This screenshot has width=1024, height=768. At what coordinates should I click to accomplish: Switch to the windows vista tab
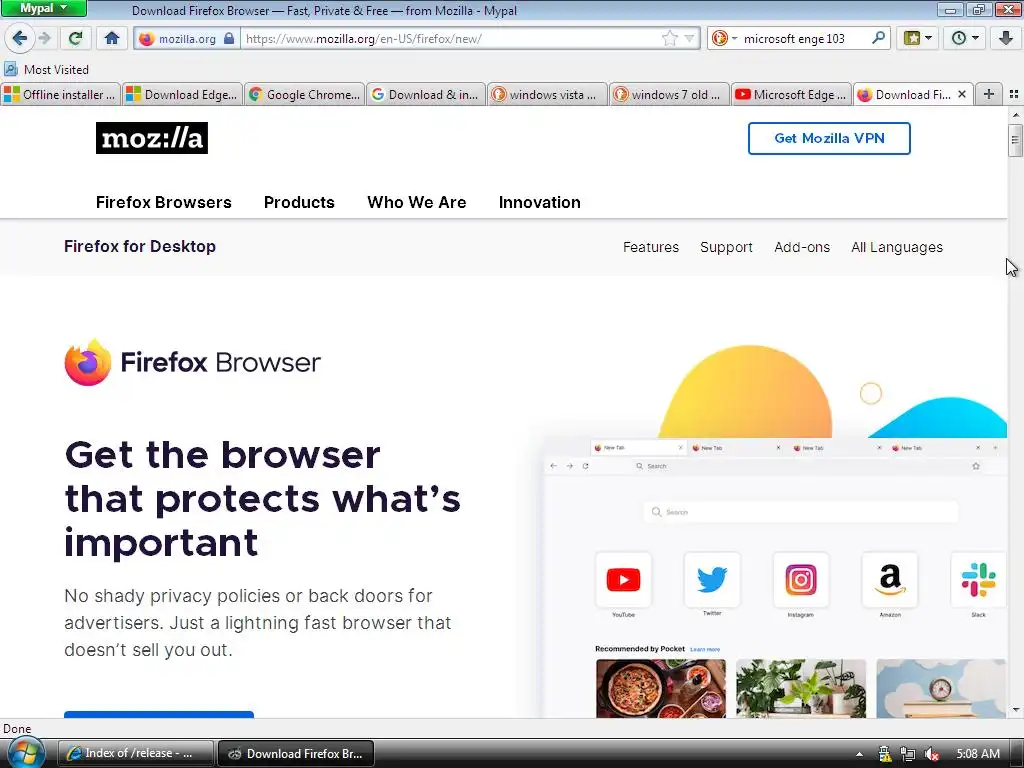click(x=547, y=95)
